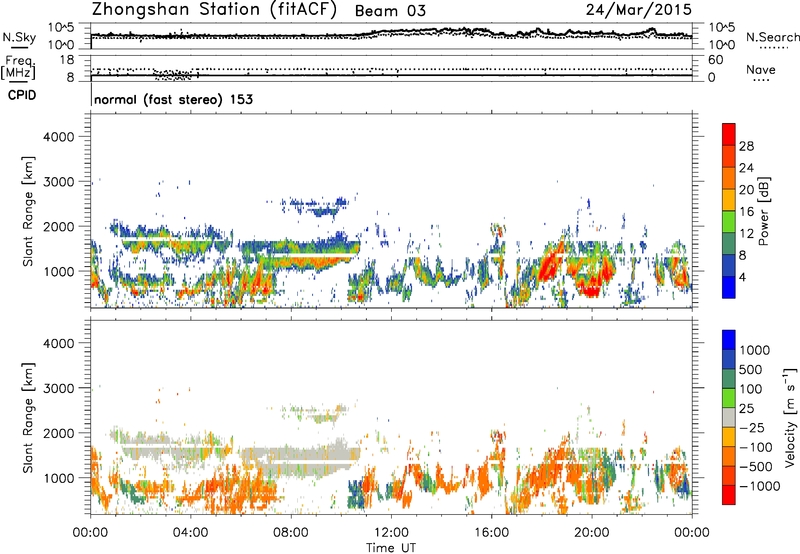Click the 'N.Search' legend label

click(772, 37)
